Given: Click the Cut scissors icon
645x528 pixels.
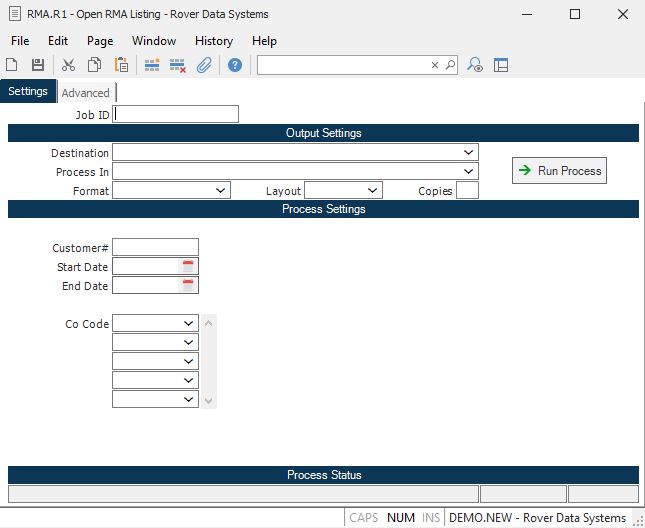Looking at the screenshot, I should (x=68, y=65).
